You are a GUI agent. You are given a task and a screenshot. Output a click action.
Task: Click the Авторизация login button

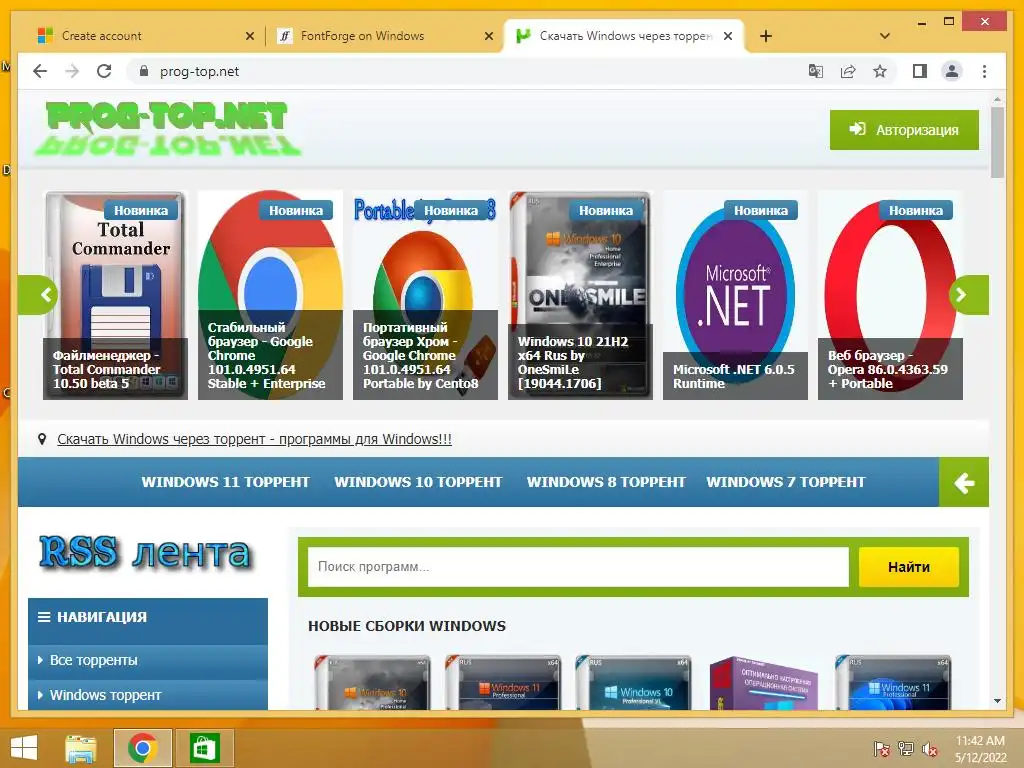point(904,129)
